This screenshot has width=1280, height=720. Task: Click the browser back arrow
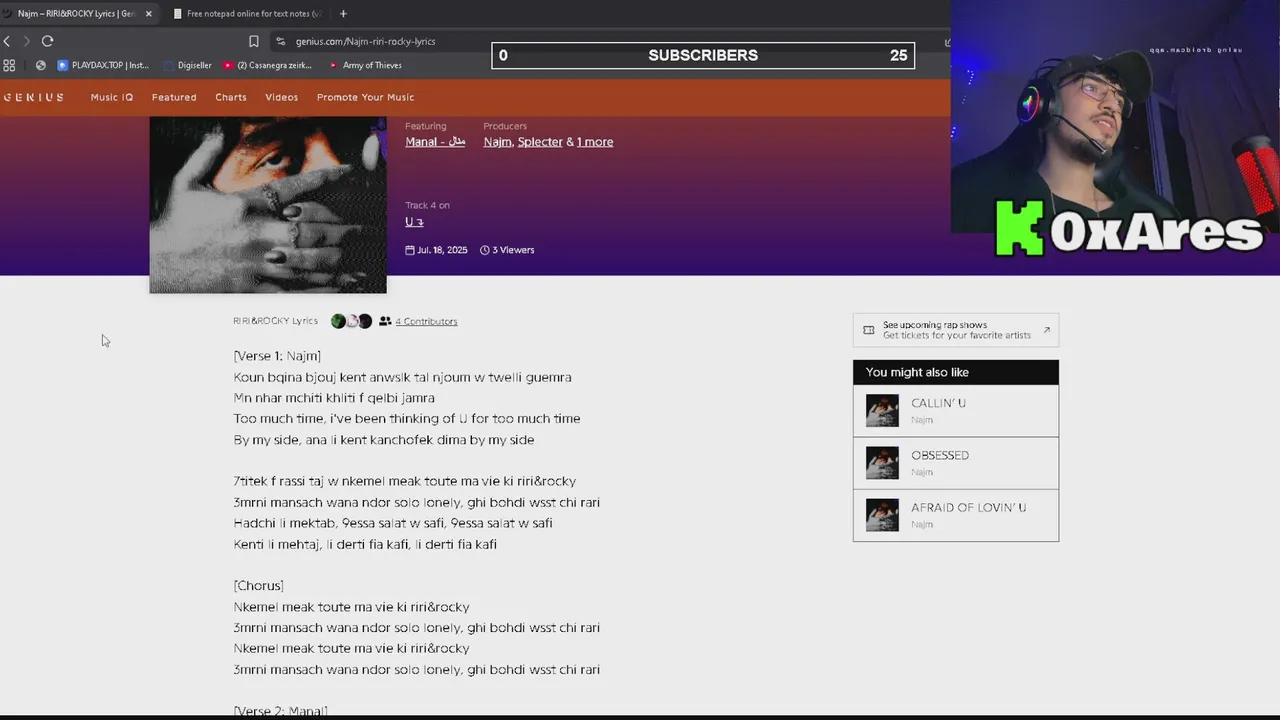[7, 41]
